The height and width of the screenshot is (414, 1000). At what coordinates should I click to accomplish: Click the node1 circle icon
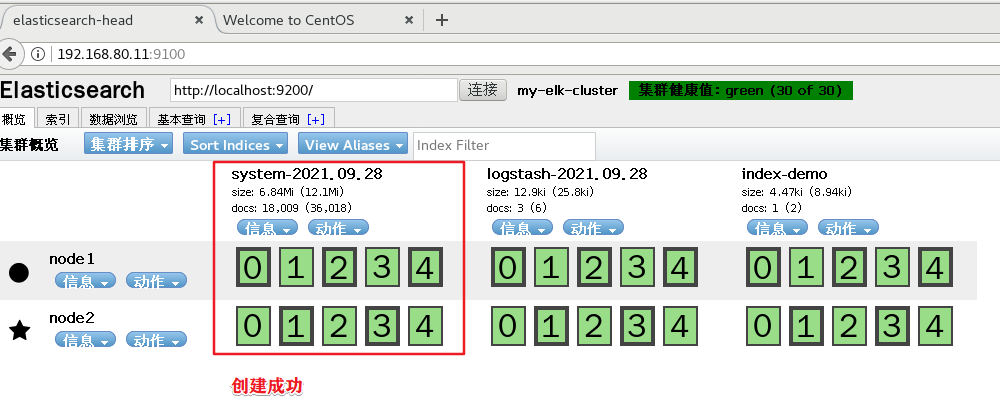coord(19,272)
